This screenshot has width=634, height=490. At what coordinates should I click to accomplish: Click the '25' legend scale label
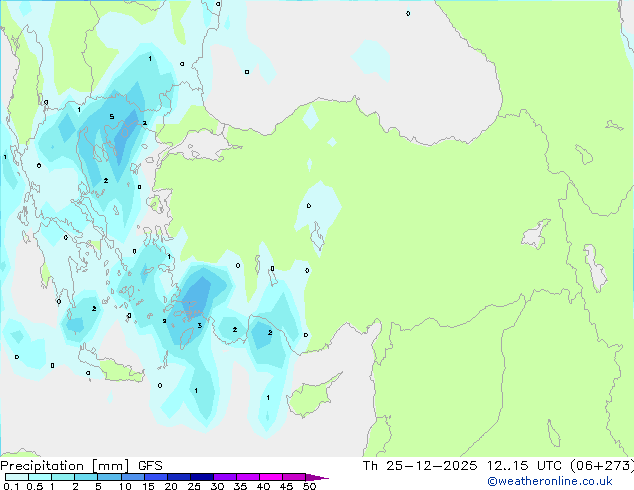[x=194, y=486]
